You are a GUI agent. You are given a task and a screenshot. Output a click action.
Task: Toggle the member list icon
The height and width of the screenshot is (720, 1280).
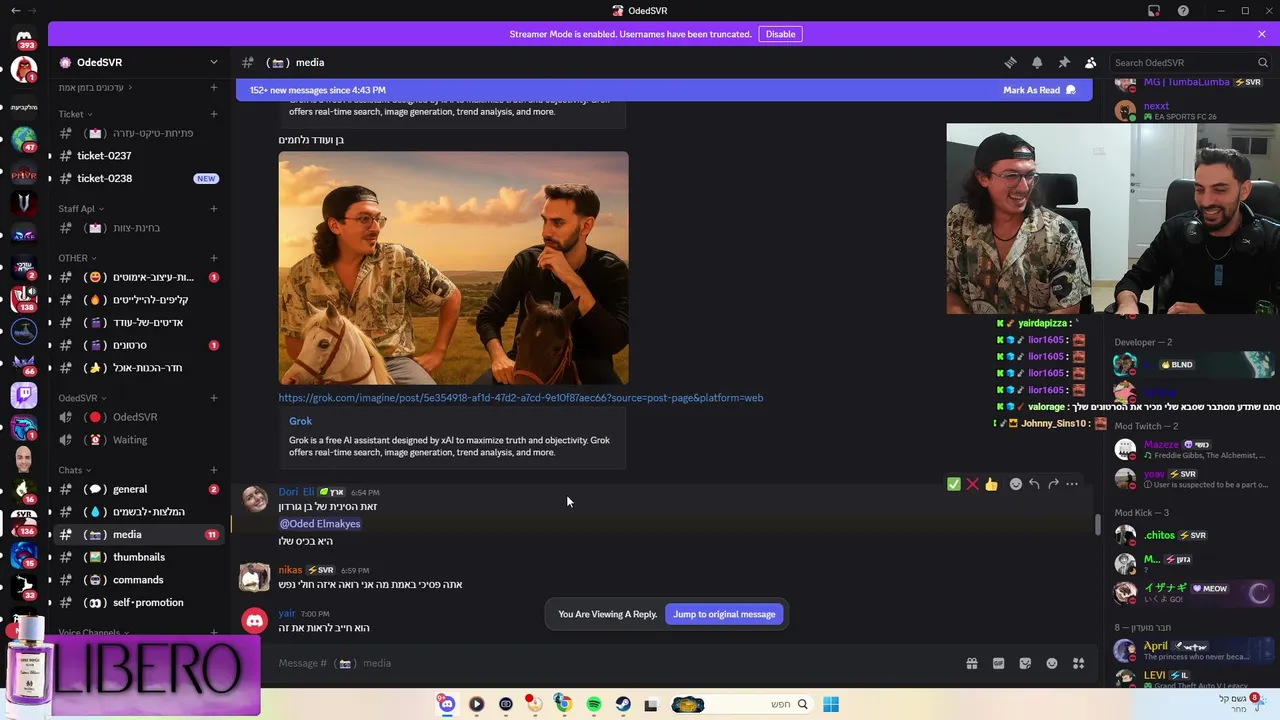[x=1090, y=62]
